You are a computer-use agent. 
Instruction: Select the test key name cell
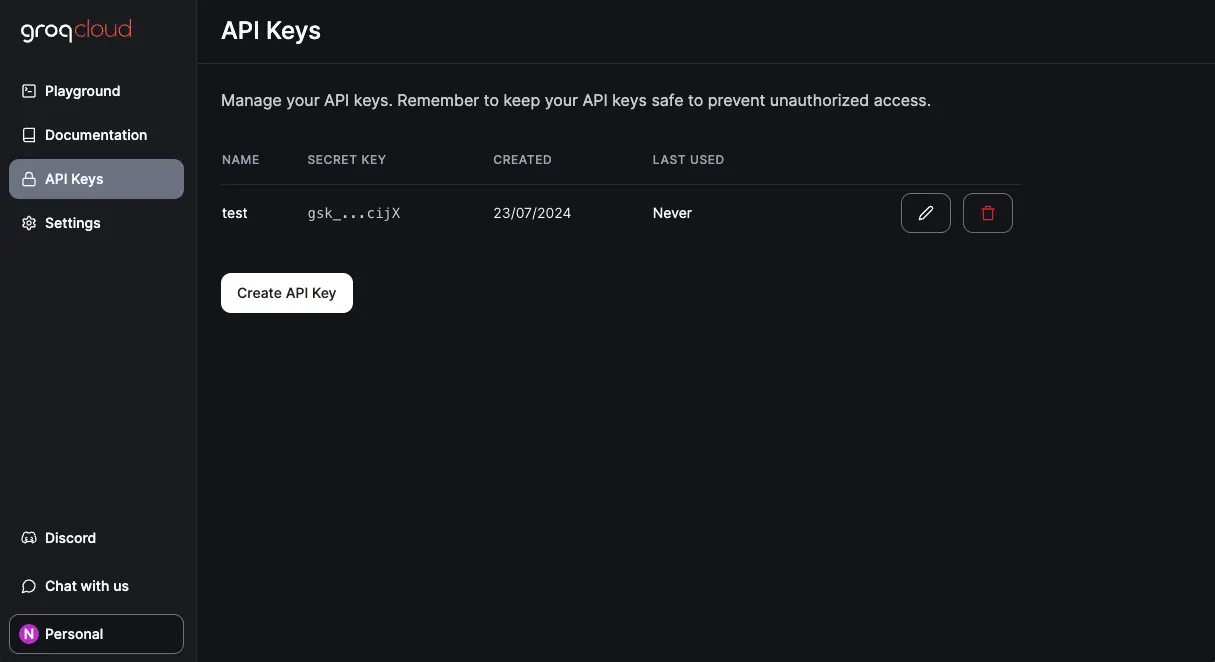[235, 213]
